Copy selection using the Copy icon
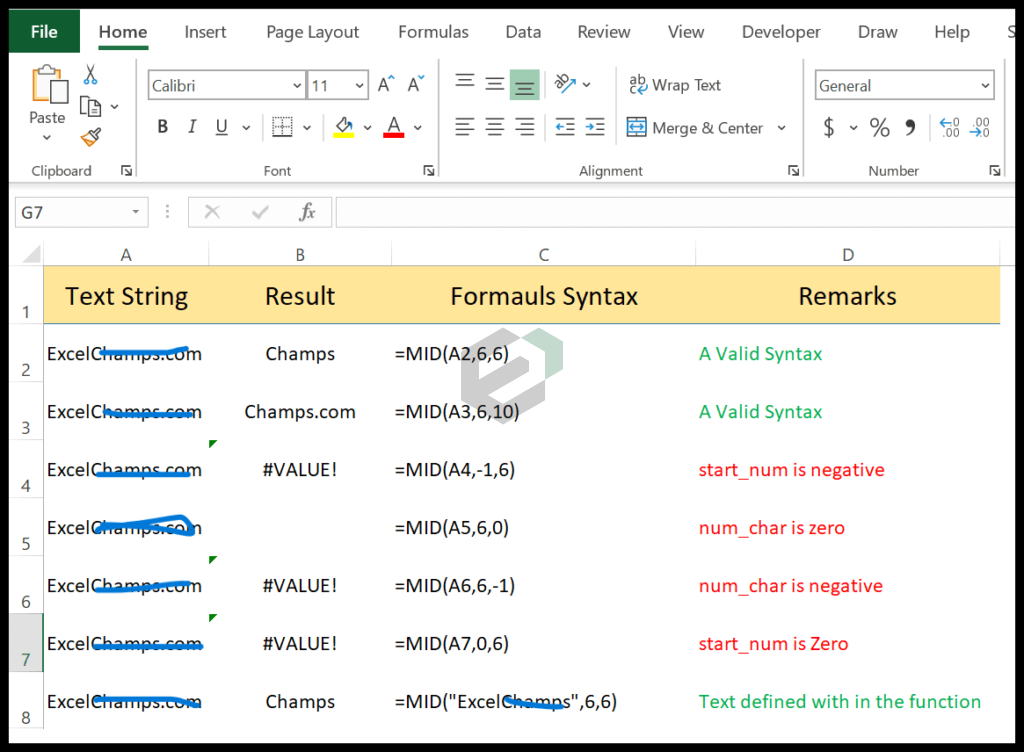 point(90,106)
